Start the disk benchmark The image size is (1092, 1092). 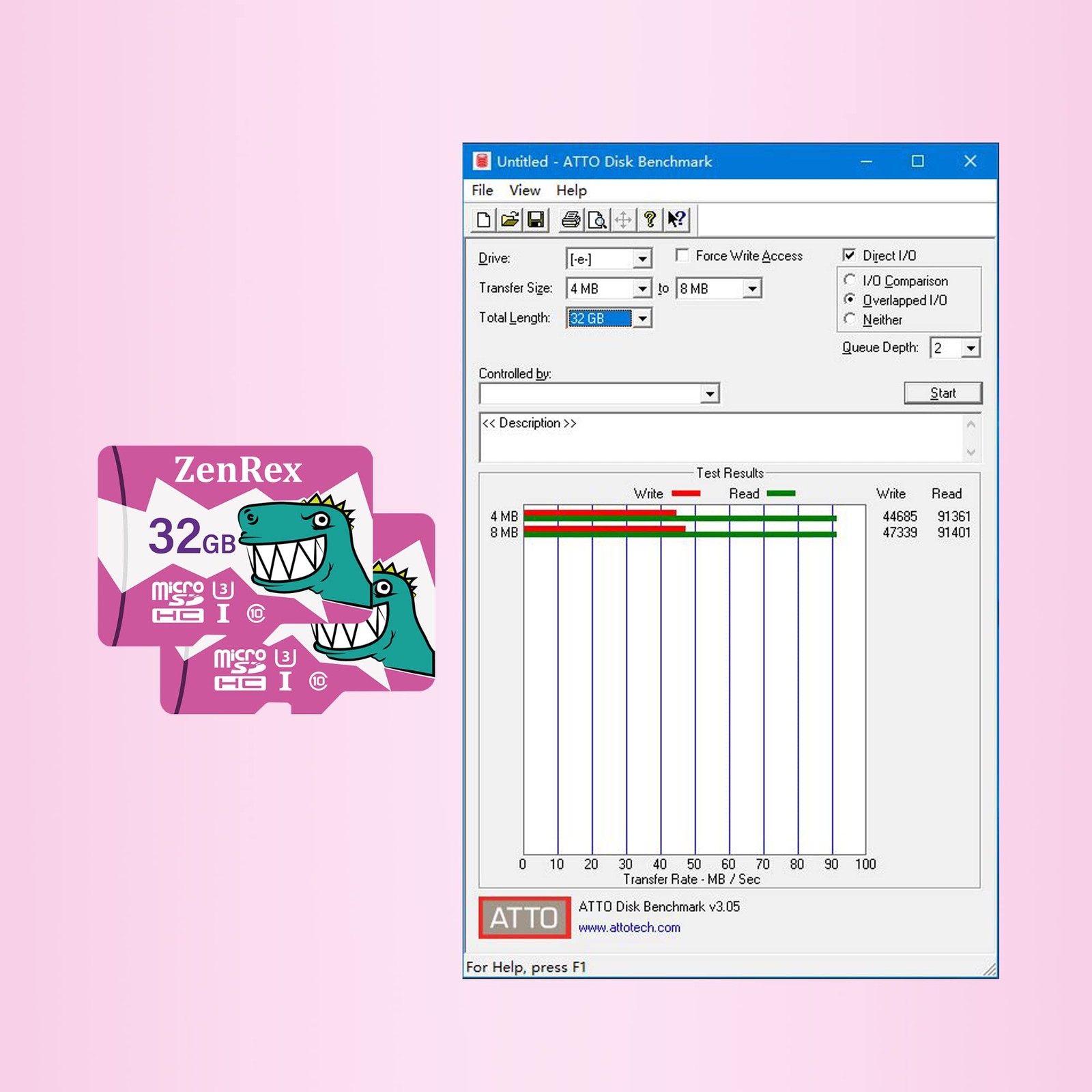943,393
